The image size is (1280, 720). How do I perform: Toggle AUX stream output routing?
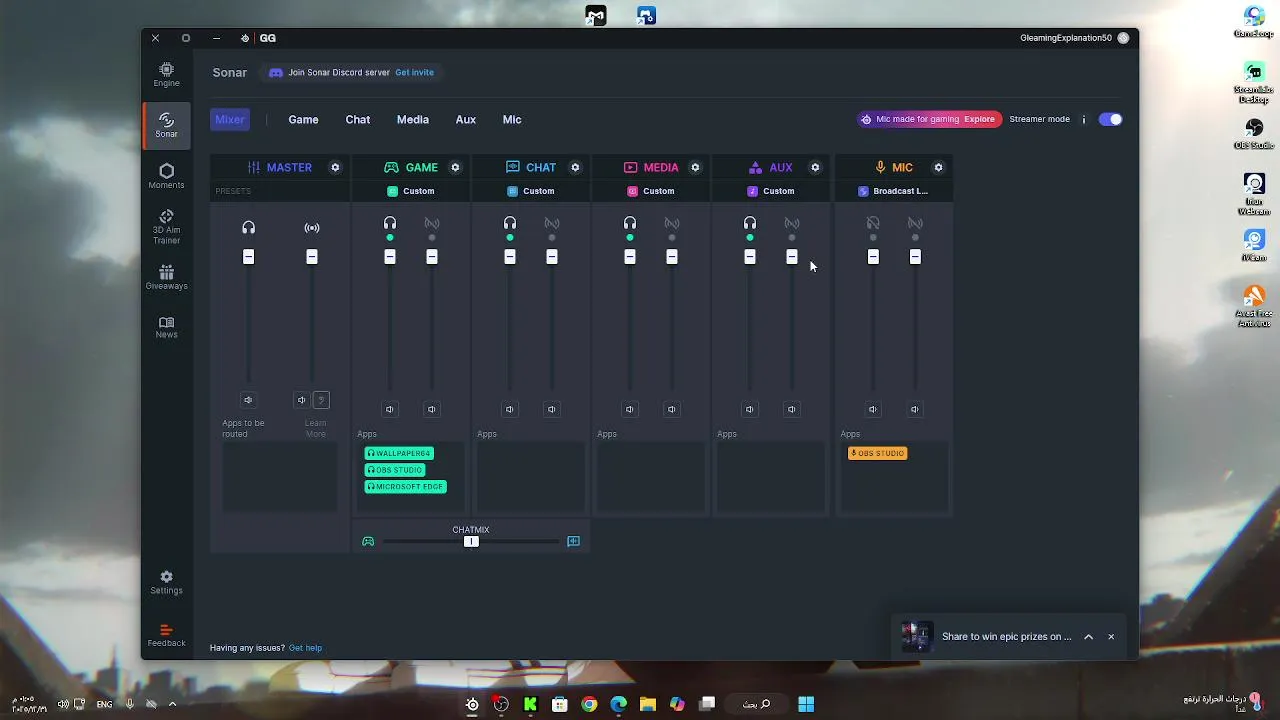coord(792,223)
